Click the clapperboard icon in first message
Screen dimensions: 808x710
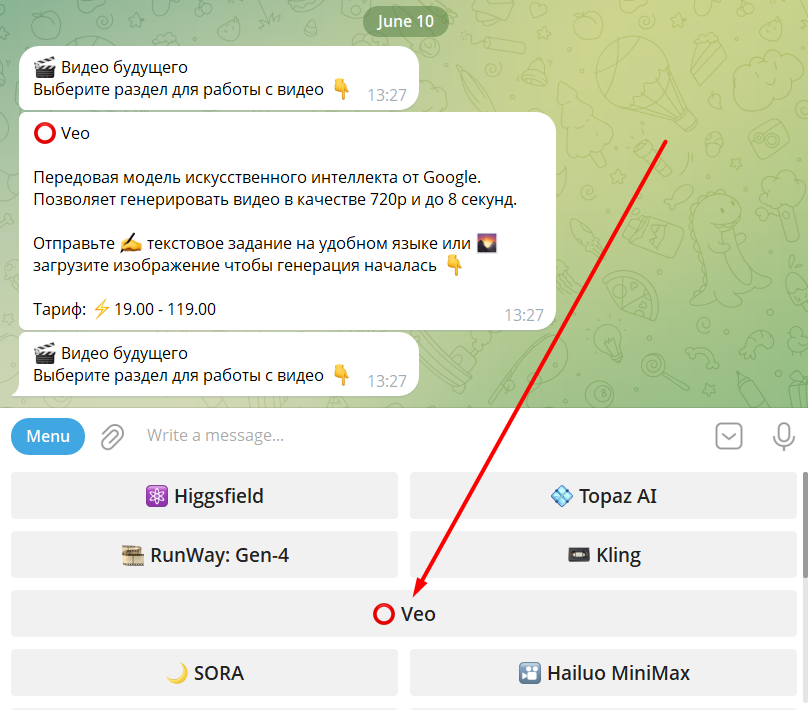pos(45,67)
